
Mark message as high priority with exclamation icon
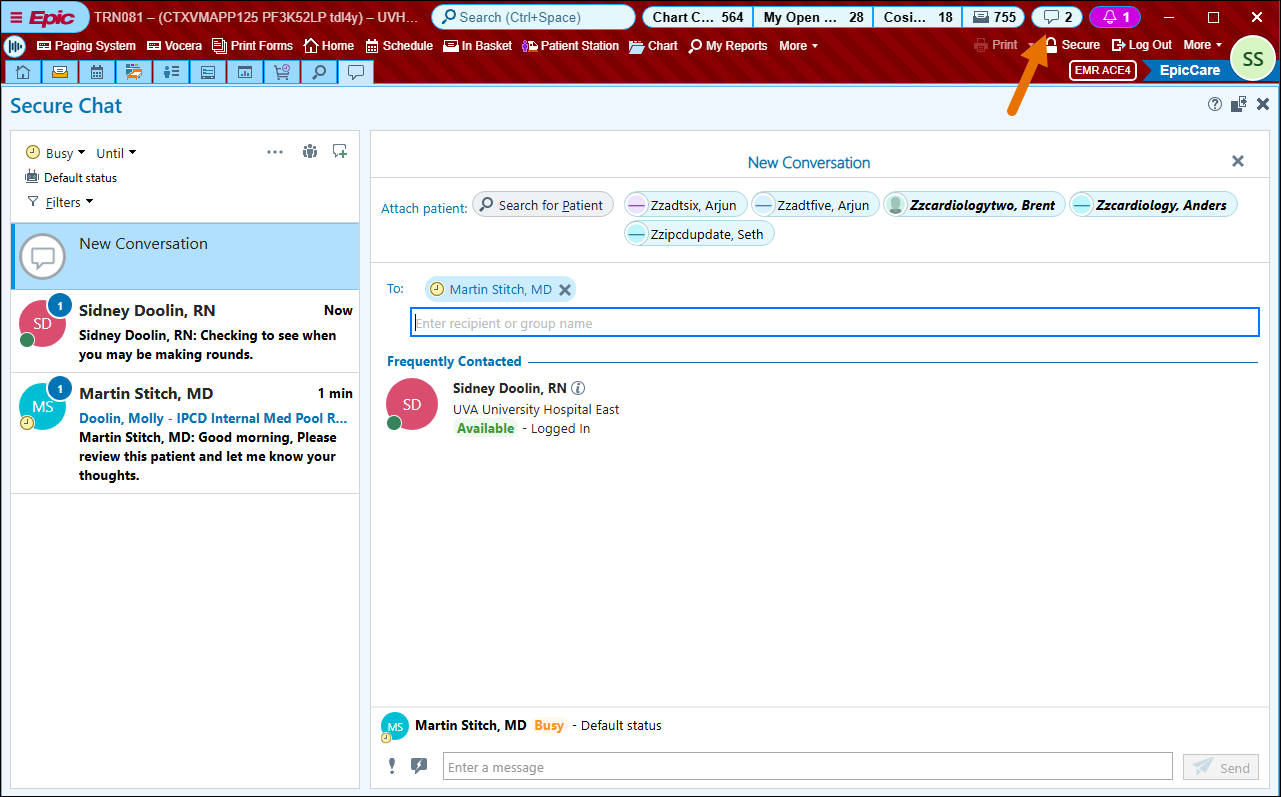point(392,767)
